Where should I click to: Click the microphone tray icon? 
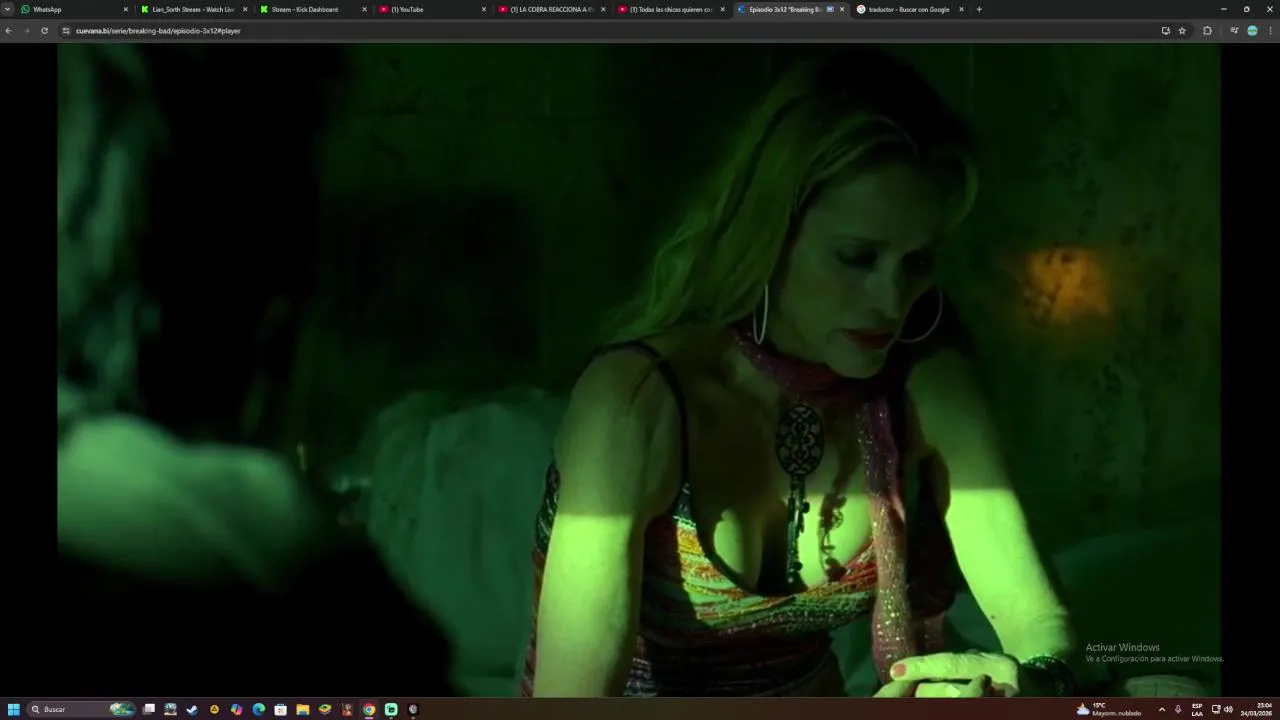[1178, 709]
